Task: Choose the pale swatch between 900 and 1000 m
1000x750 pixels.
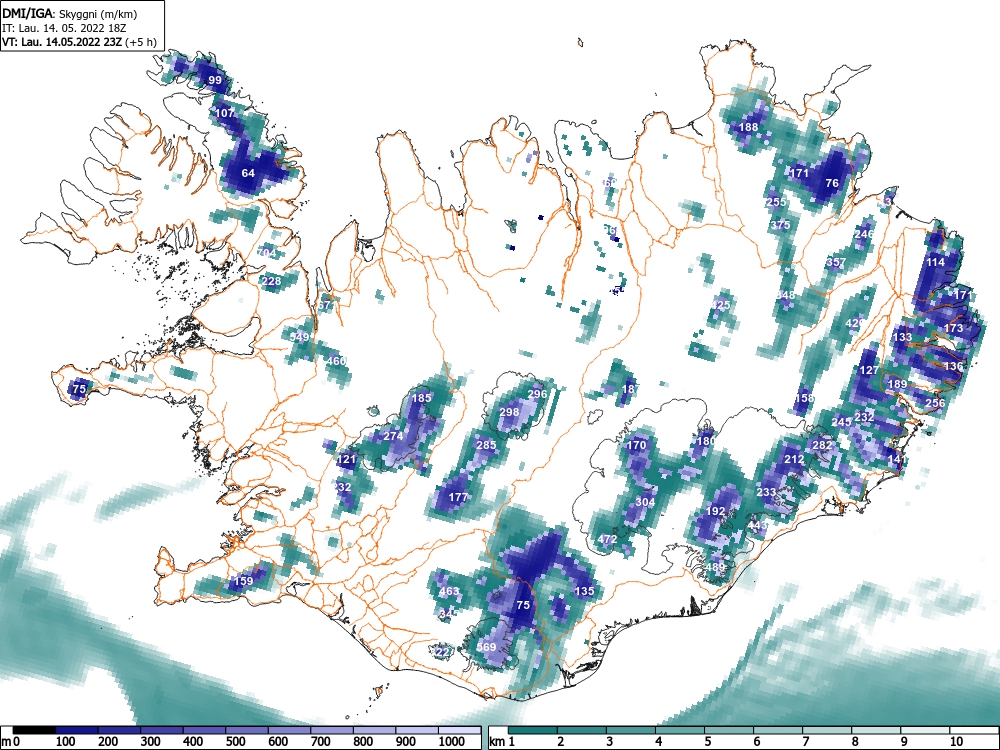Action: point(416,730)
